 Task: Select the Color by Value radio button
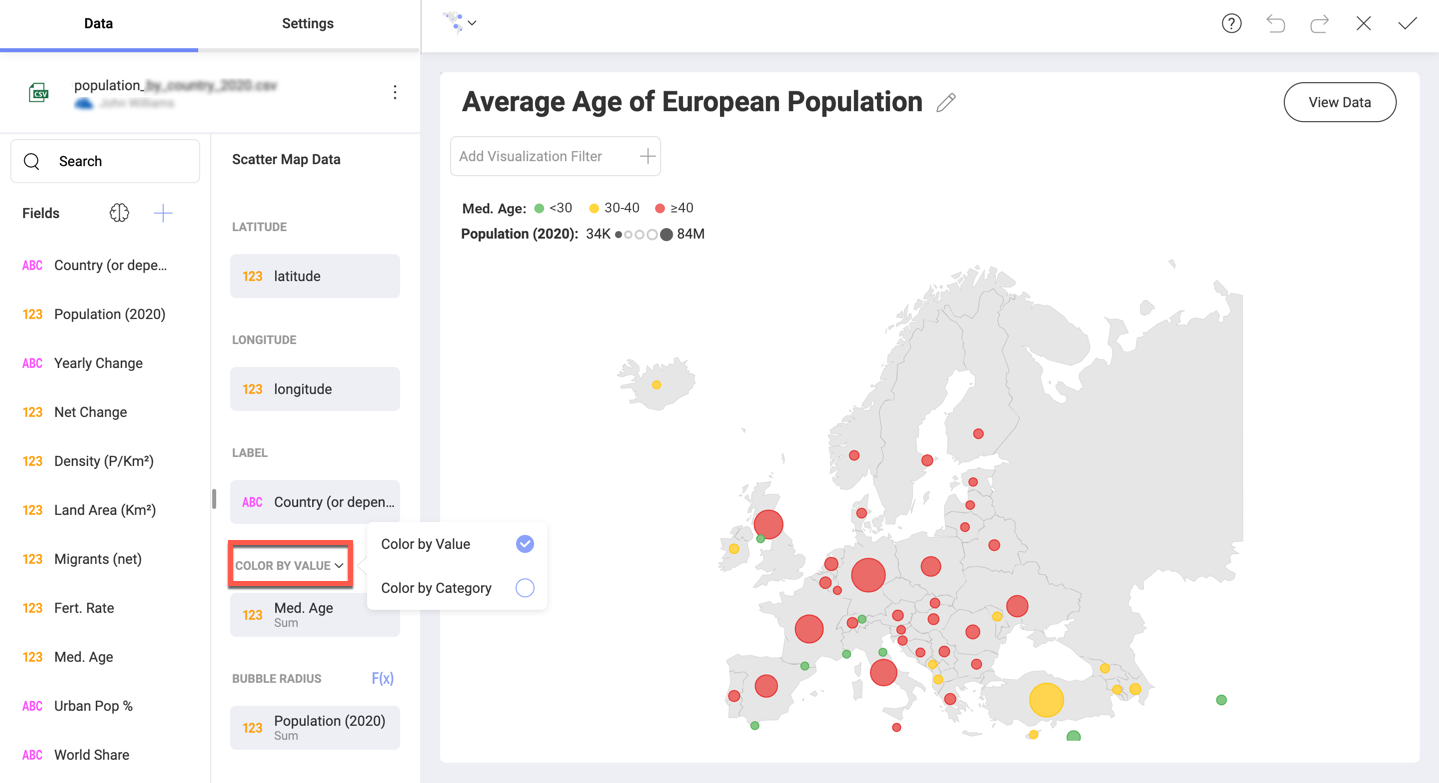525,543
